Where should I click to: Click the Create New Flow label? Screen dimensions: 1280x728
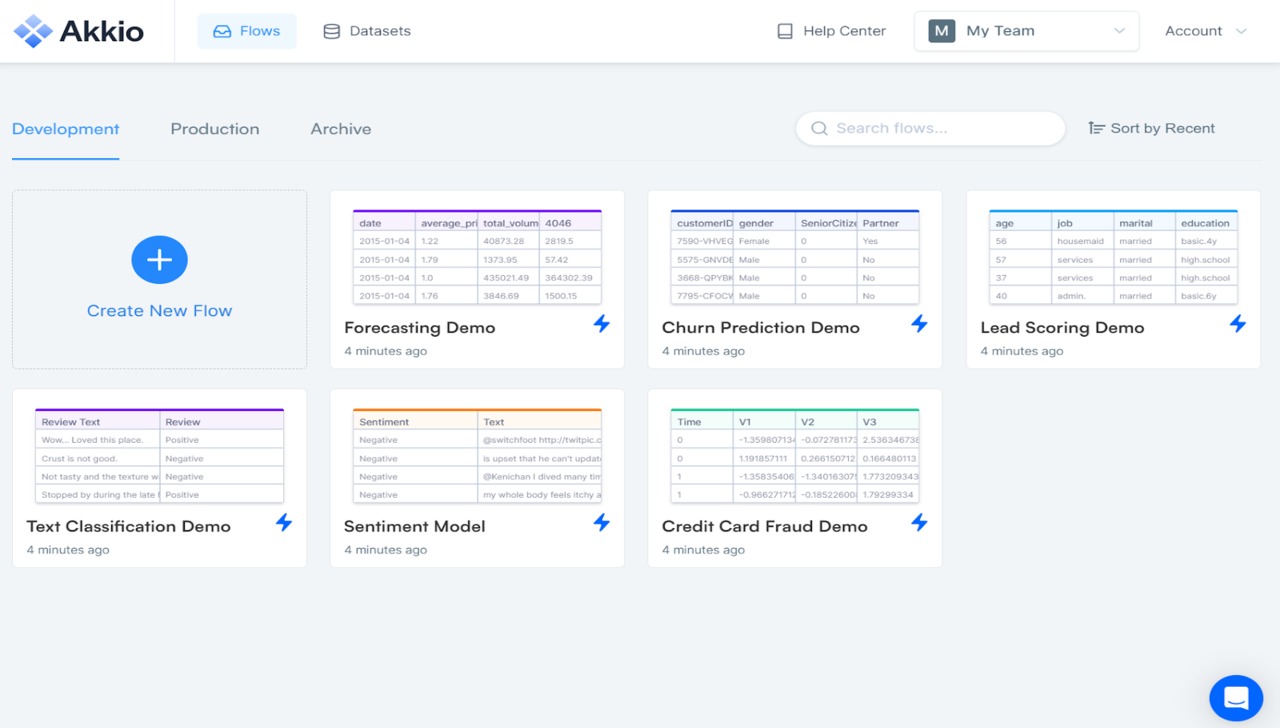click(x=159, y=311)
